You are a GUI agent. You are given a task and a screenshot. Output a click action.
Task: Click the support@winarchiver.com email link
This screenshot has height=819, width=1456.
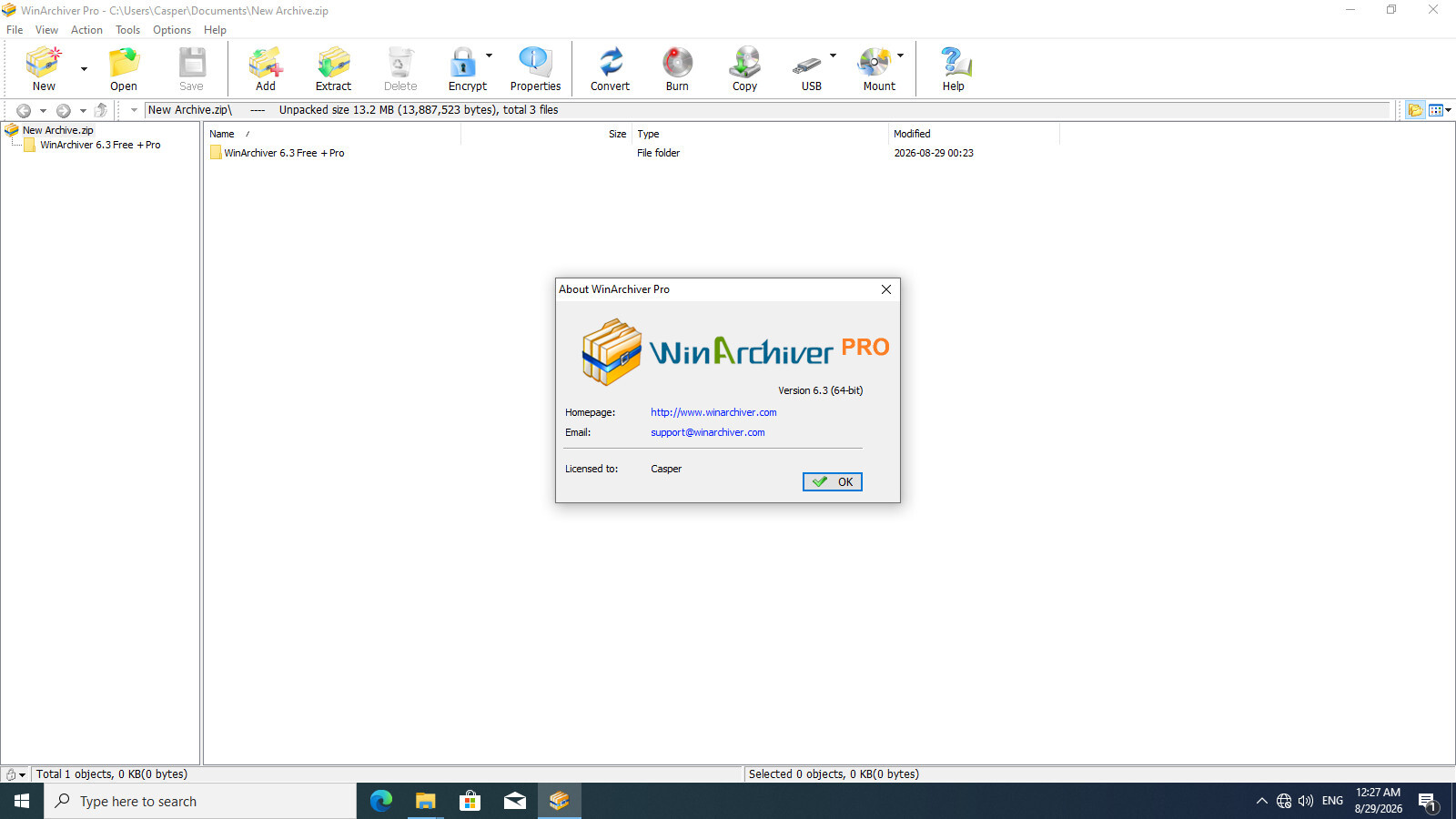pyautogui.click(x=707, y=432)
